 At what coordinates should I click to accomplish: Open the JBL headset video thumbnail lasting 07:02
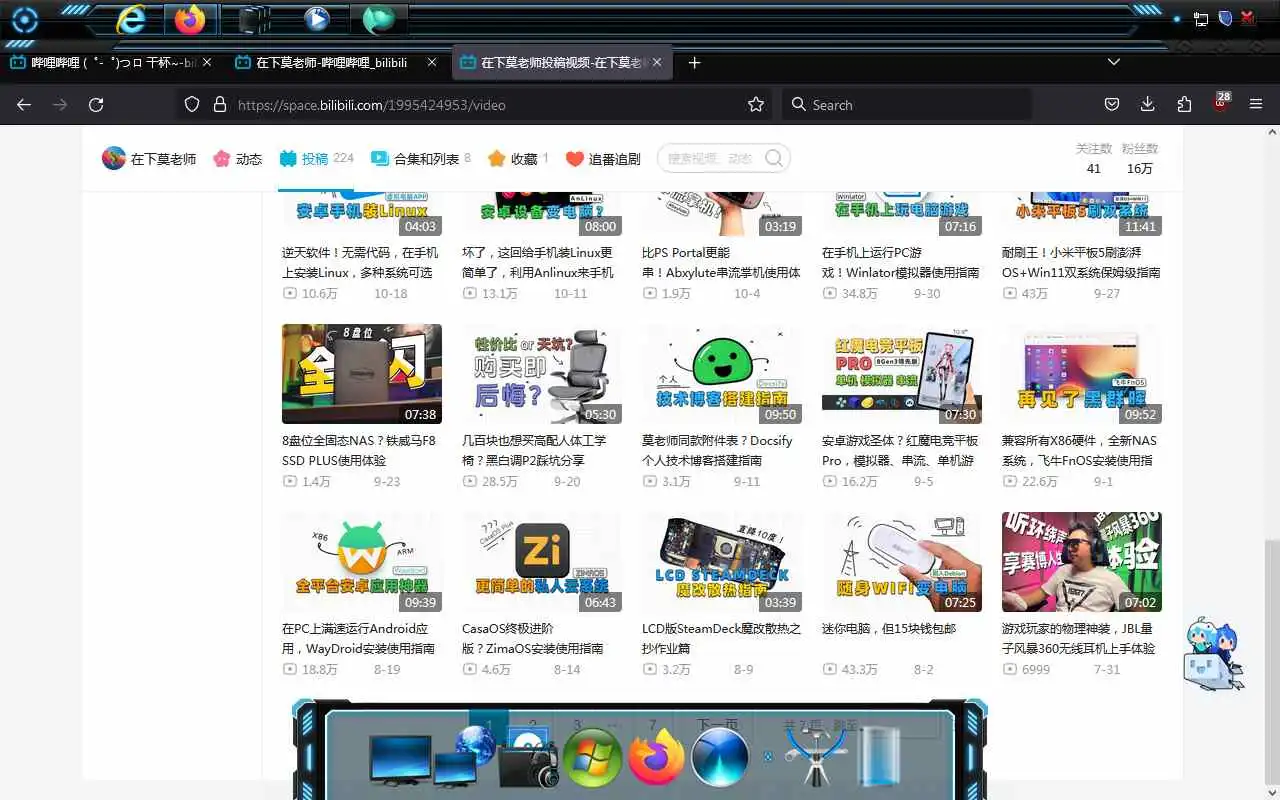click(x=1082, y=562)
